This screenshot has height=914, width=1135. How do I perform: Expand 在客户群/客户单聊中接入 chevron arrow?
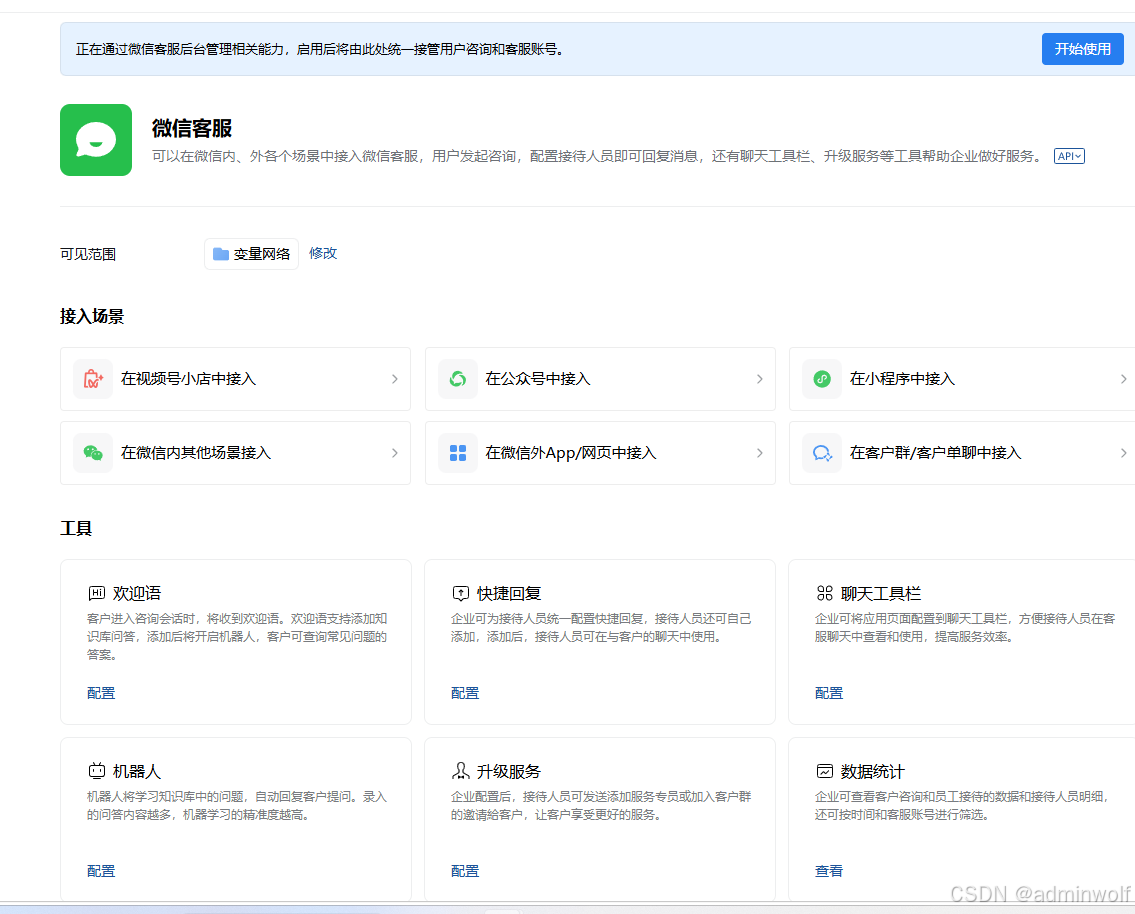point(1123,453)
